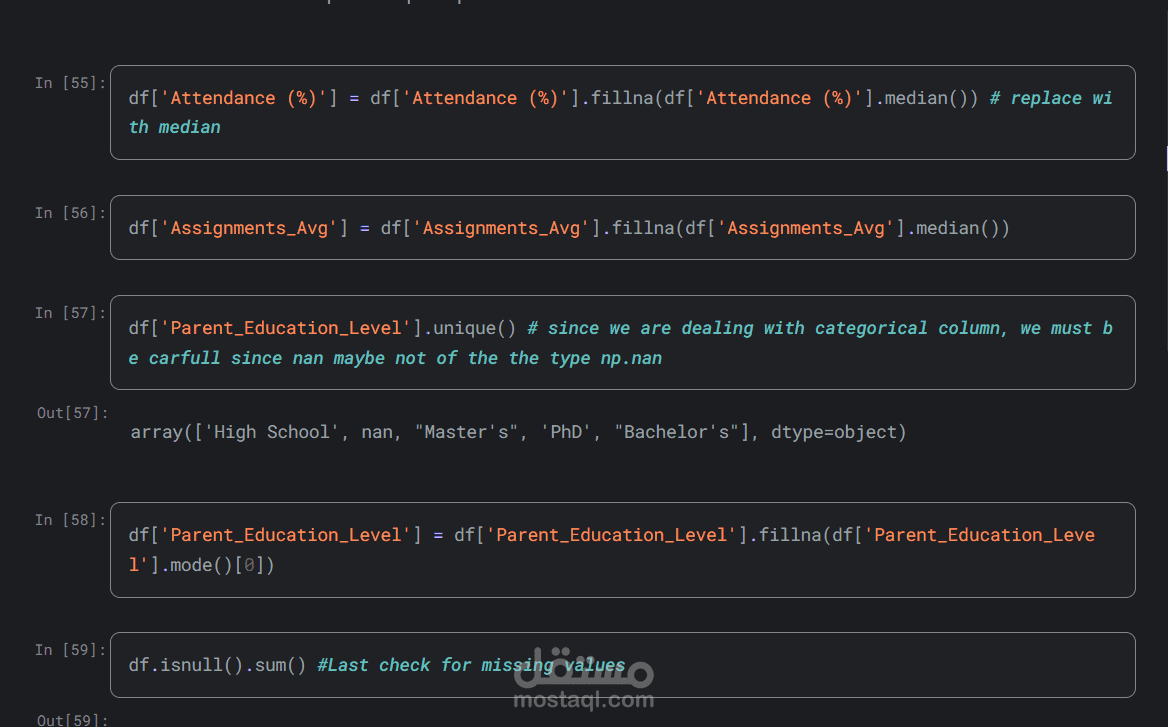1168x727 pixels.
Task: Focus the In [55] Attendance fillna code cell
Action: point(622,112)
